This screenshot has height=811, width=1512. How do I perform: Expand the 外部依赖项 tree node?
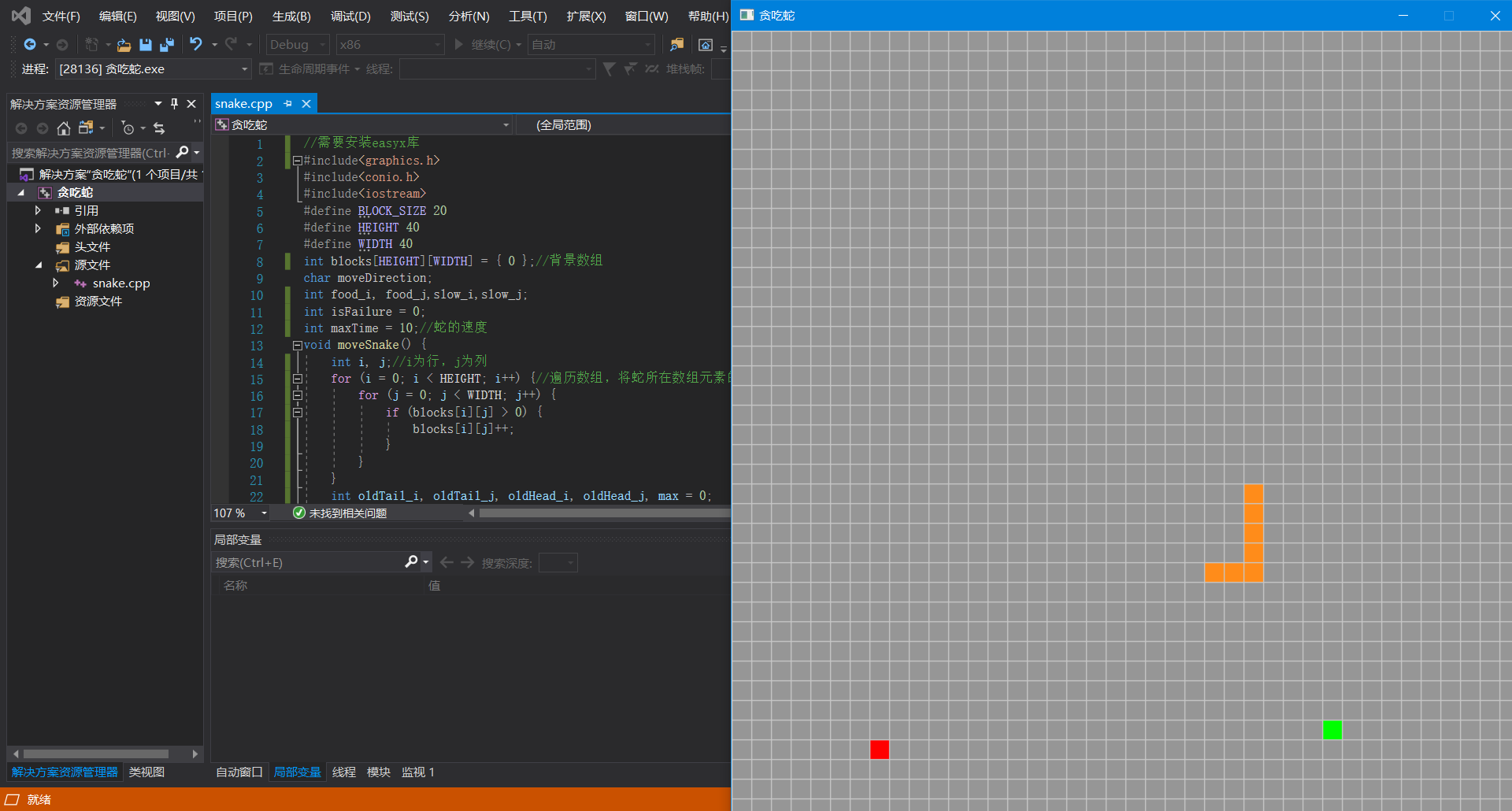(x=38, y=228)
